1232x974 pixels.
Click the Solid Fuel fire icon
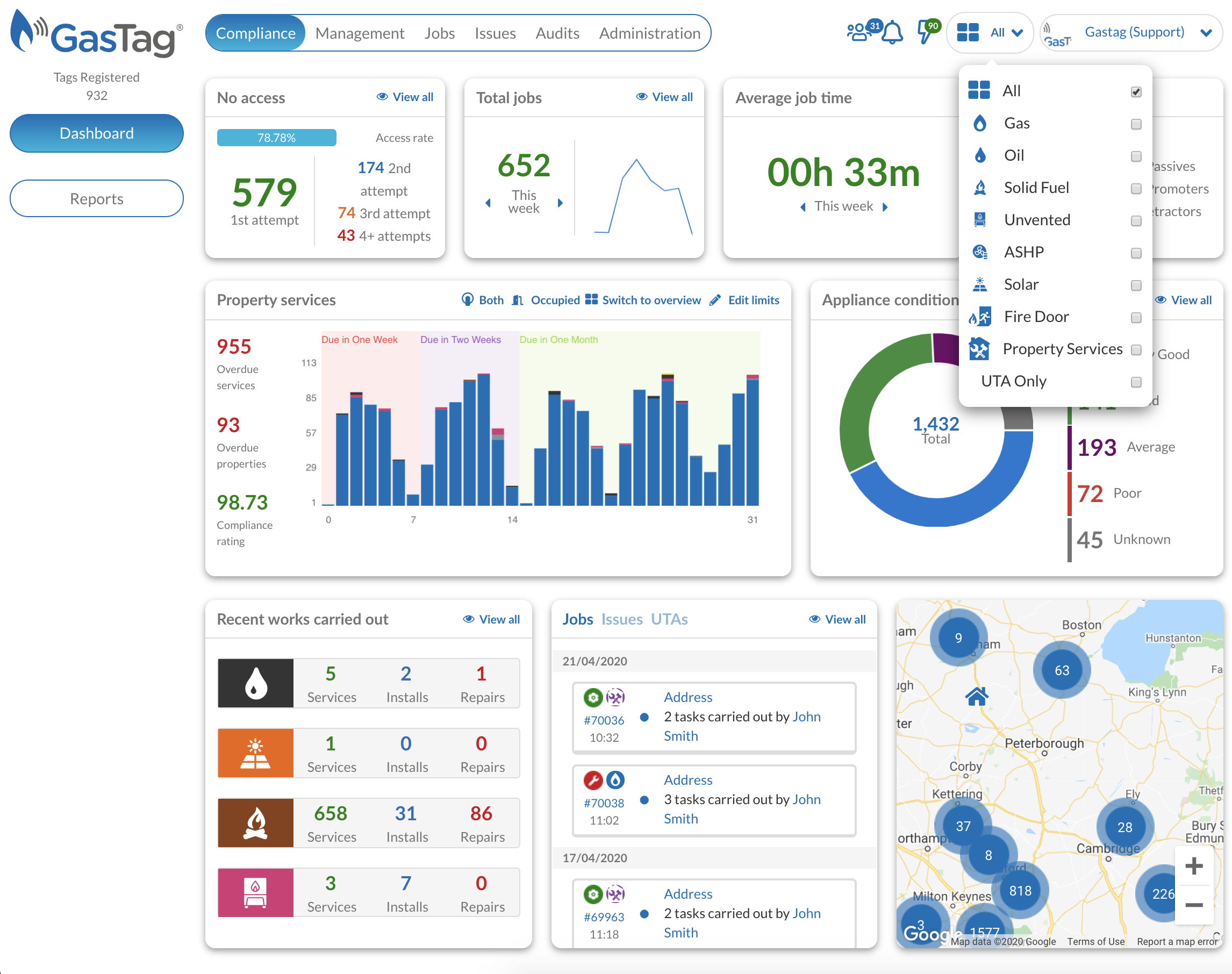point(979,187)
